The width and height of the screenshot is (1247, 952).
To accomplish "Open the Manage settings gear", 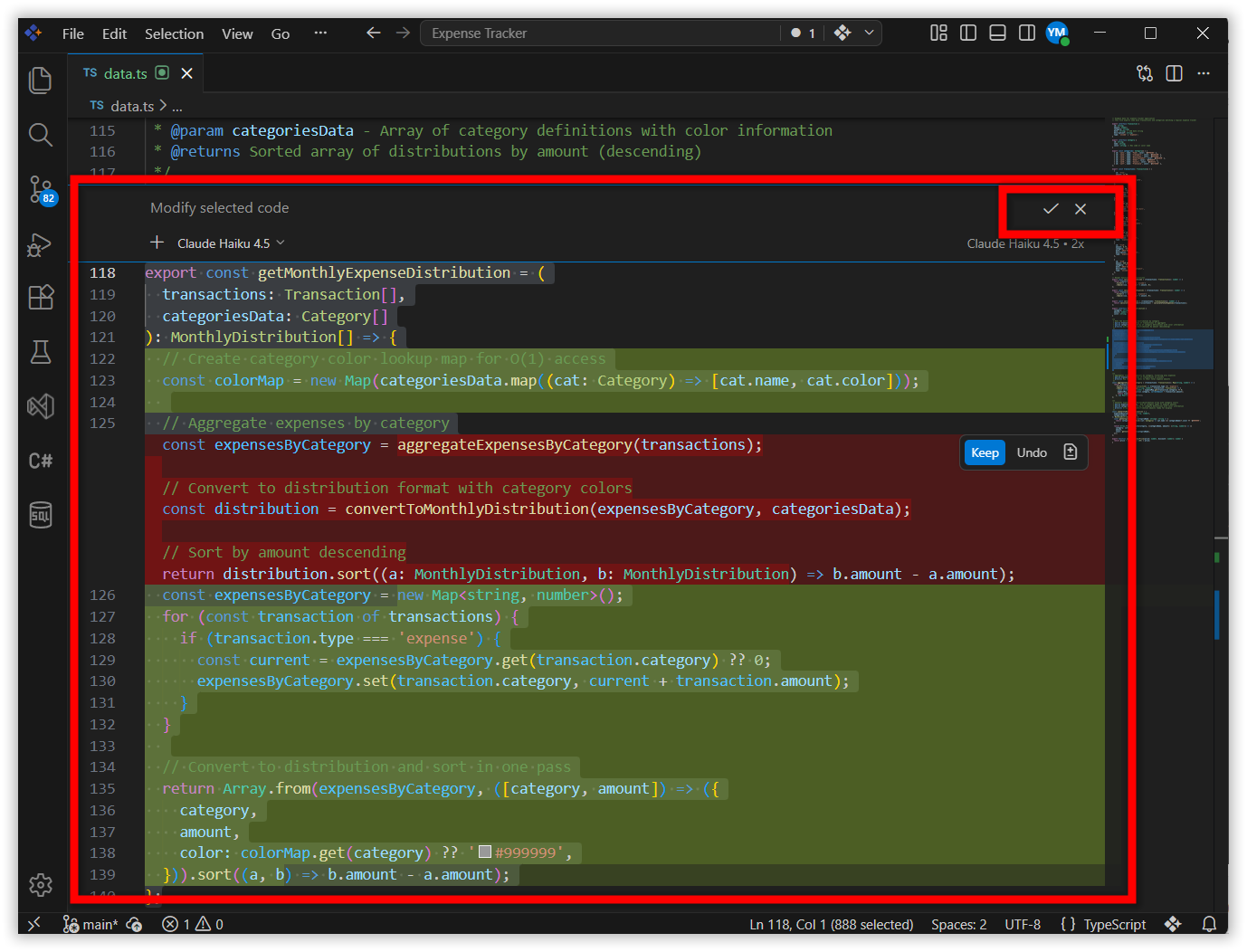I will pyautogui.click(x=41, y=885).
